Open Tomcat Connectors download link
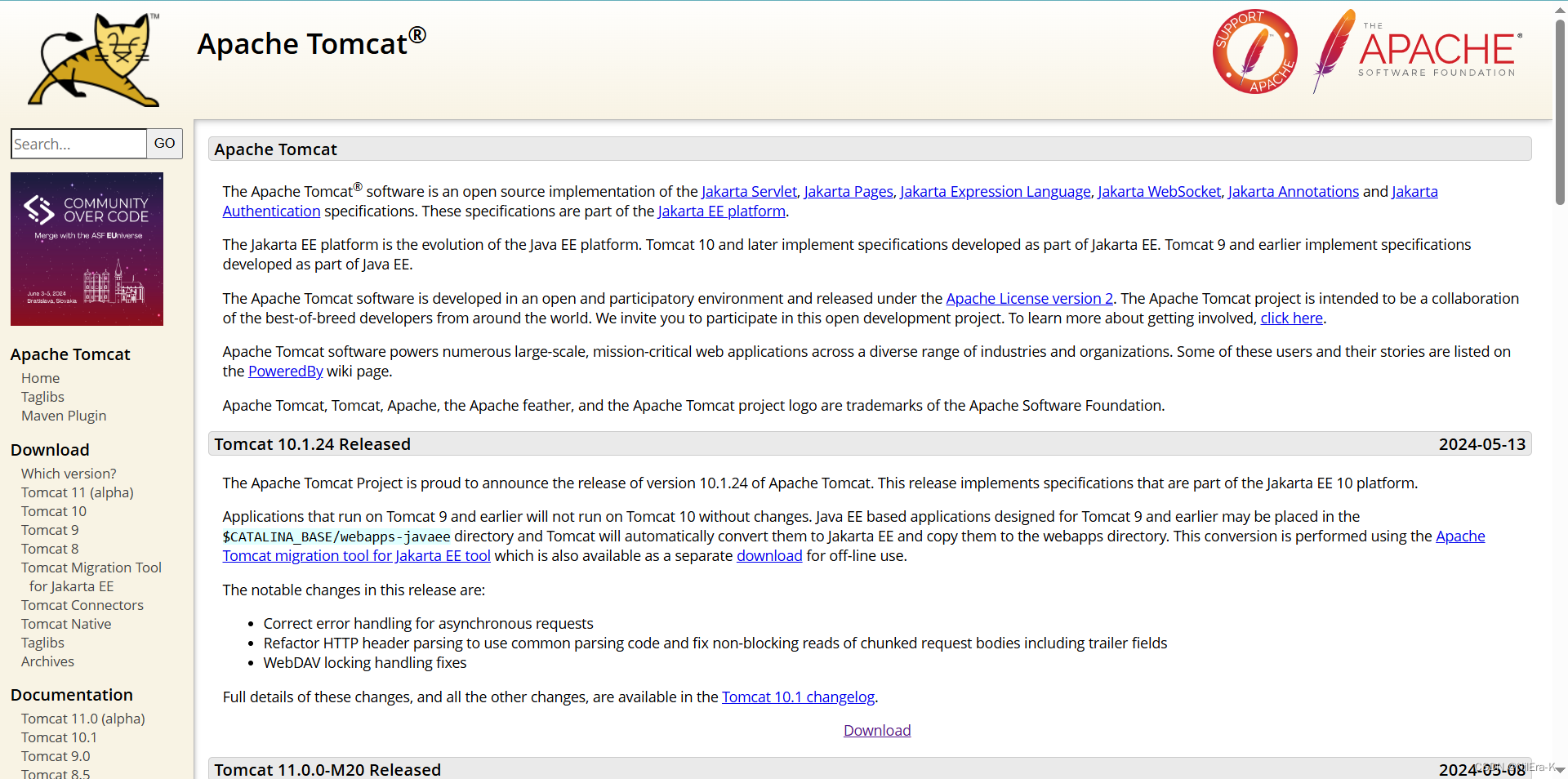This screenshot has width=1568, height=779. click(82, 605)
